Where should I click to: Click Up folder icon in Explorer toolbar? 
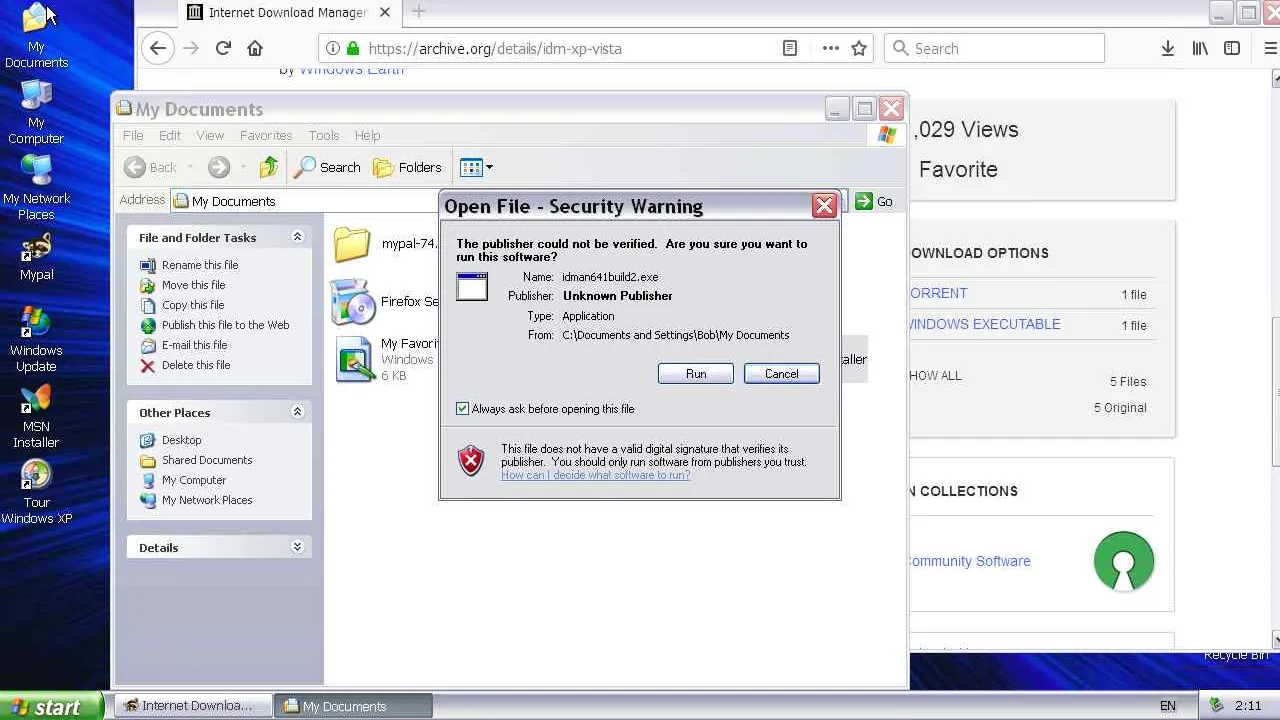pos(268,167)
